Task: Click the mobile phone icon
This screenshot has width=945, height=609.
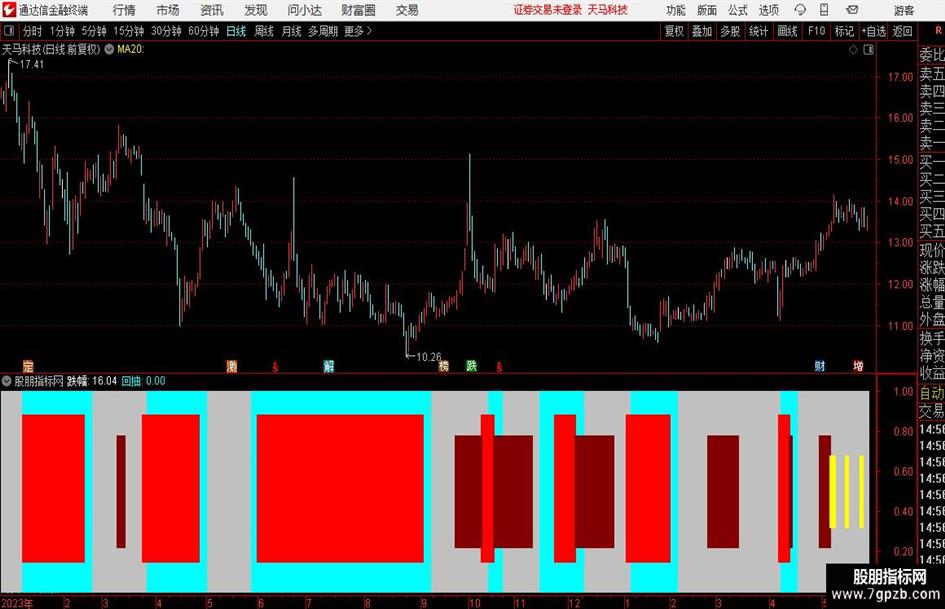Action: 824,10
